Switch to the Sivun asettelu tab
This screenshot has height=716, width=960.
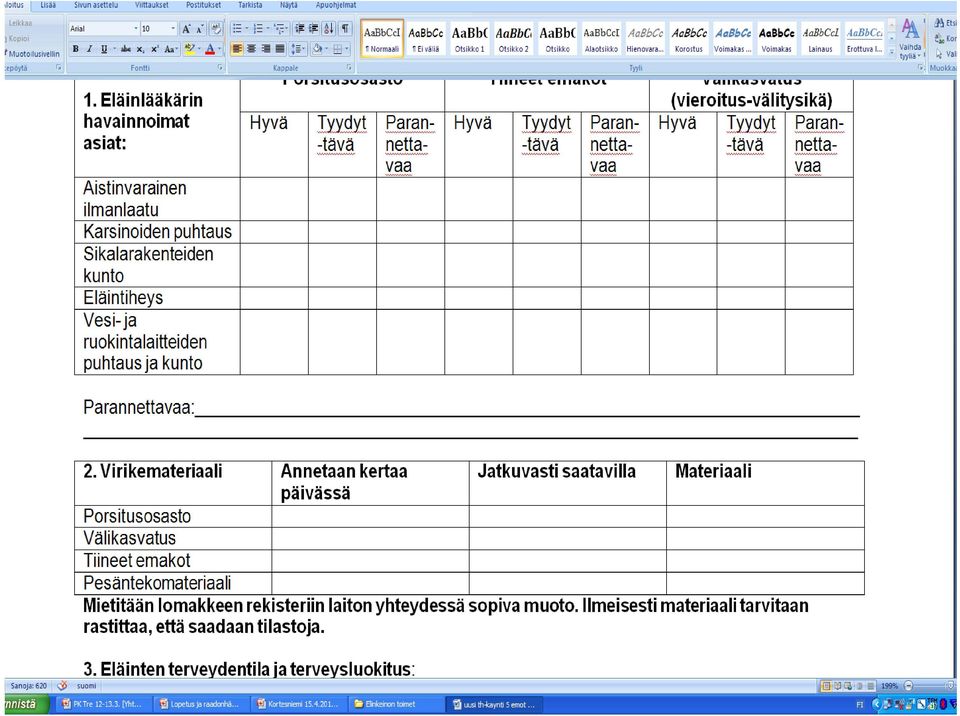pyautogui.click(x=96, y=5)
